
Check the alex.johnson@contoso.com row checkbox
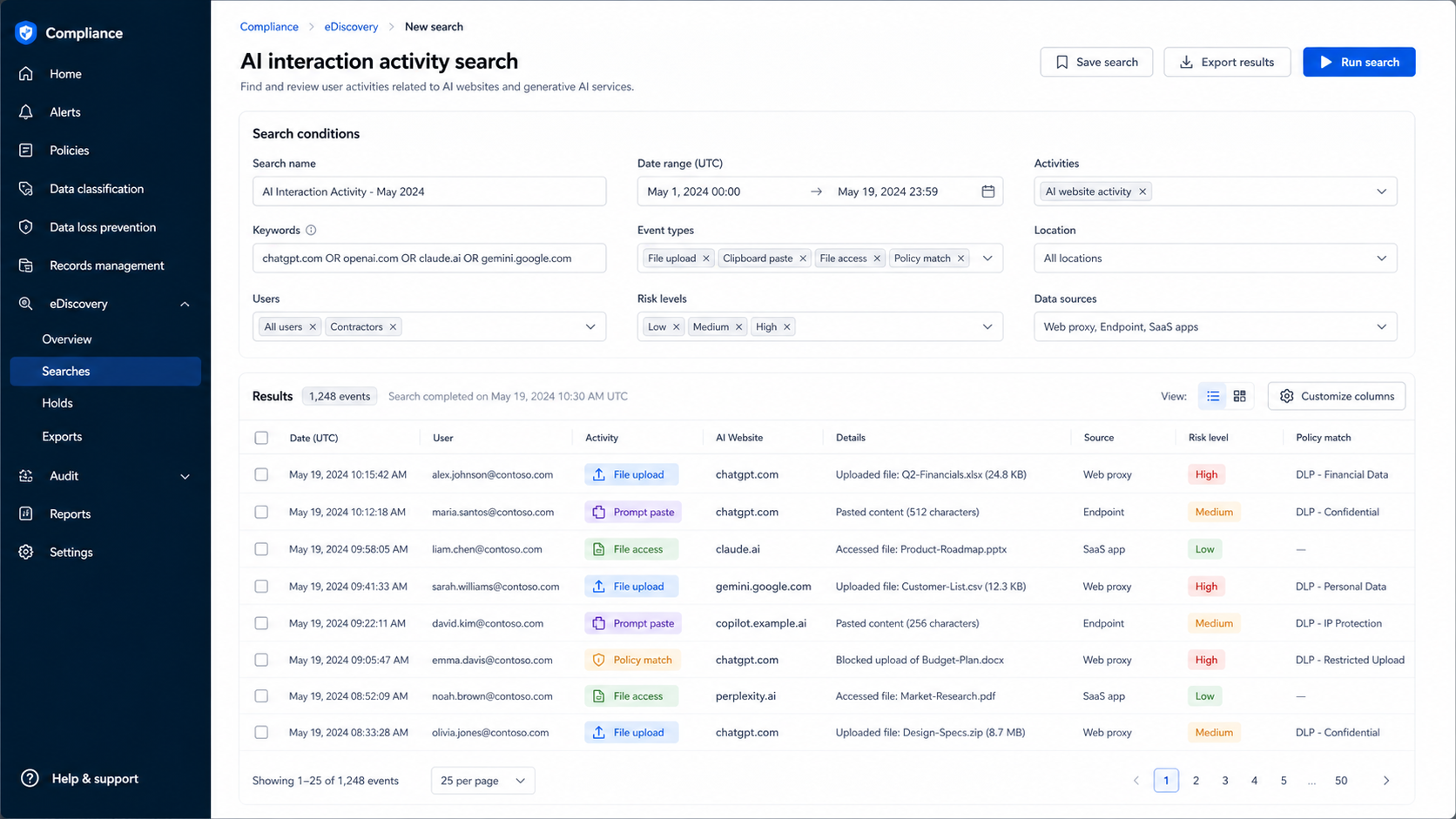pos(261,474)
